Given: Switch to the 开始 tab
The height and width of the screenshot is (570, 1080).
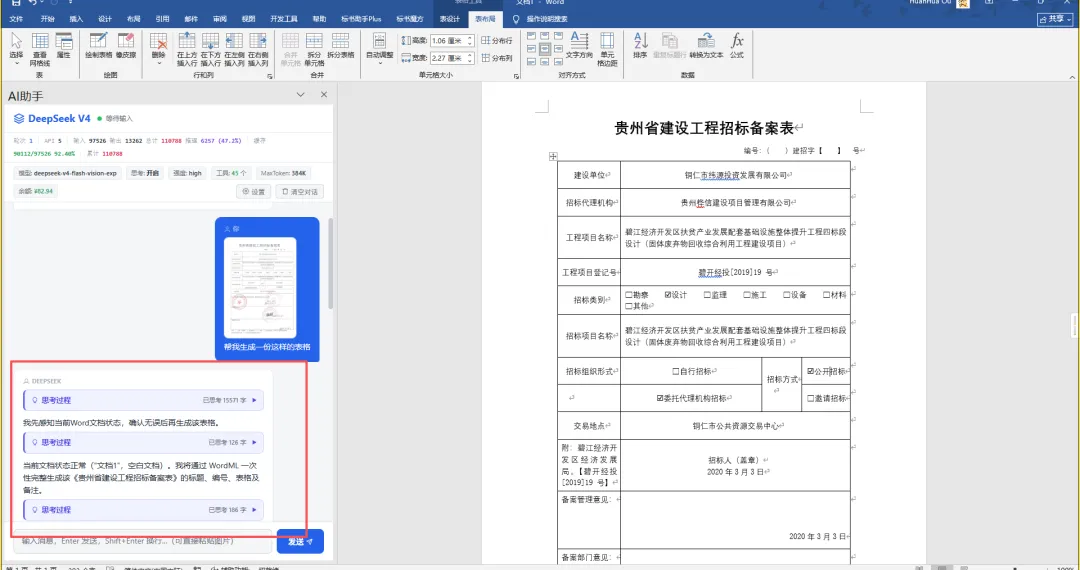Looking at the screenshot, I should point(48,19).
